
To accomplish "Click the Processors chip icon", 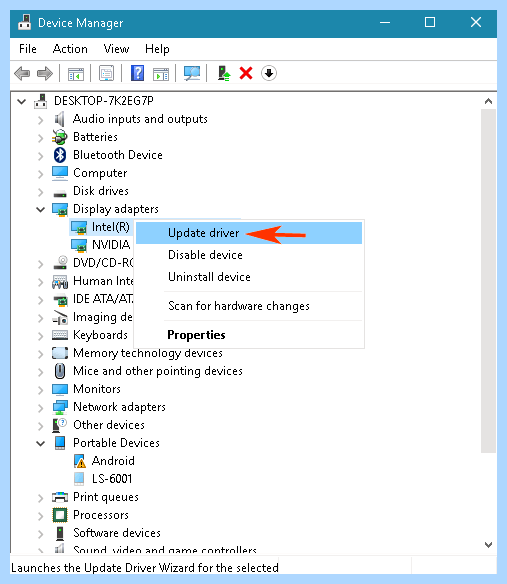I will [x=60, y=515].
